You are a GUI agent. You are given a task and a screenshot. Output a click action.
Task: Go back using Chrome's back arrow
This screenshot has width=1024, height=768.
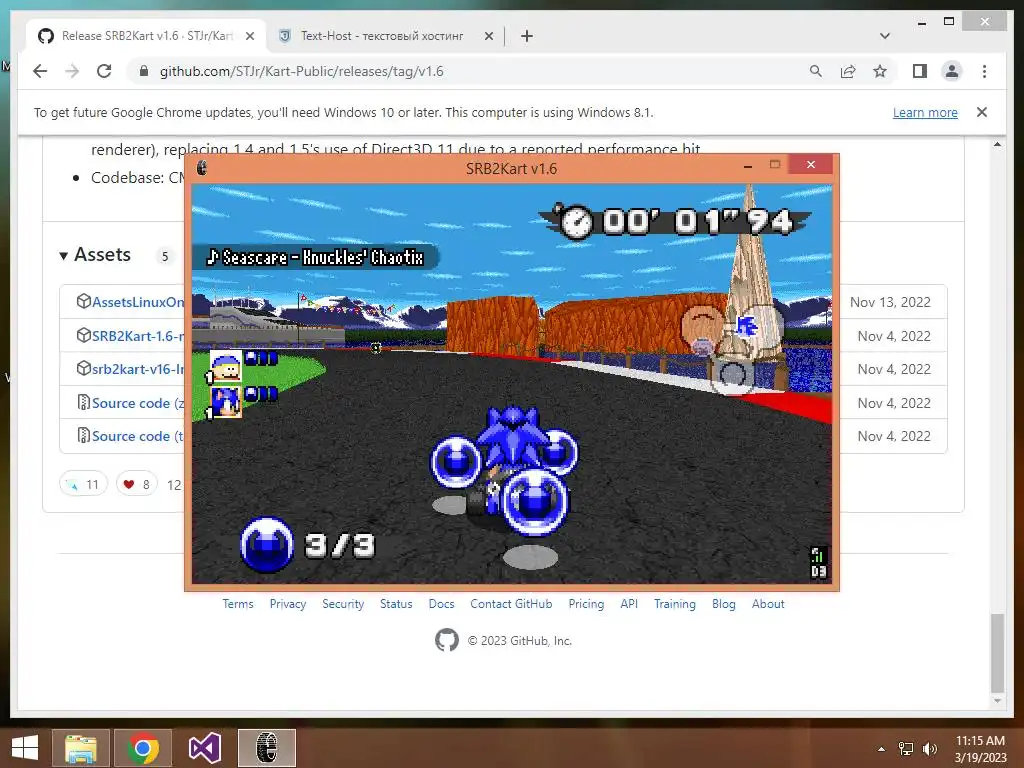[x=40, y=71]
